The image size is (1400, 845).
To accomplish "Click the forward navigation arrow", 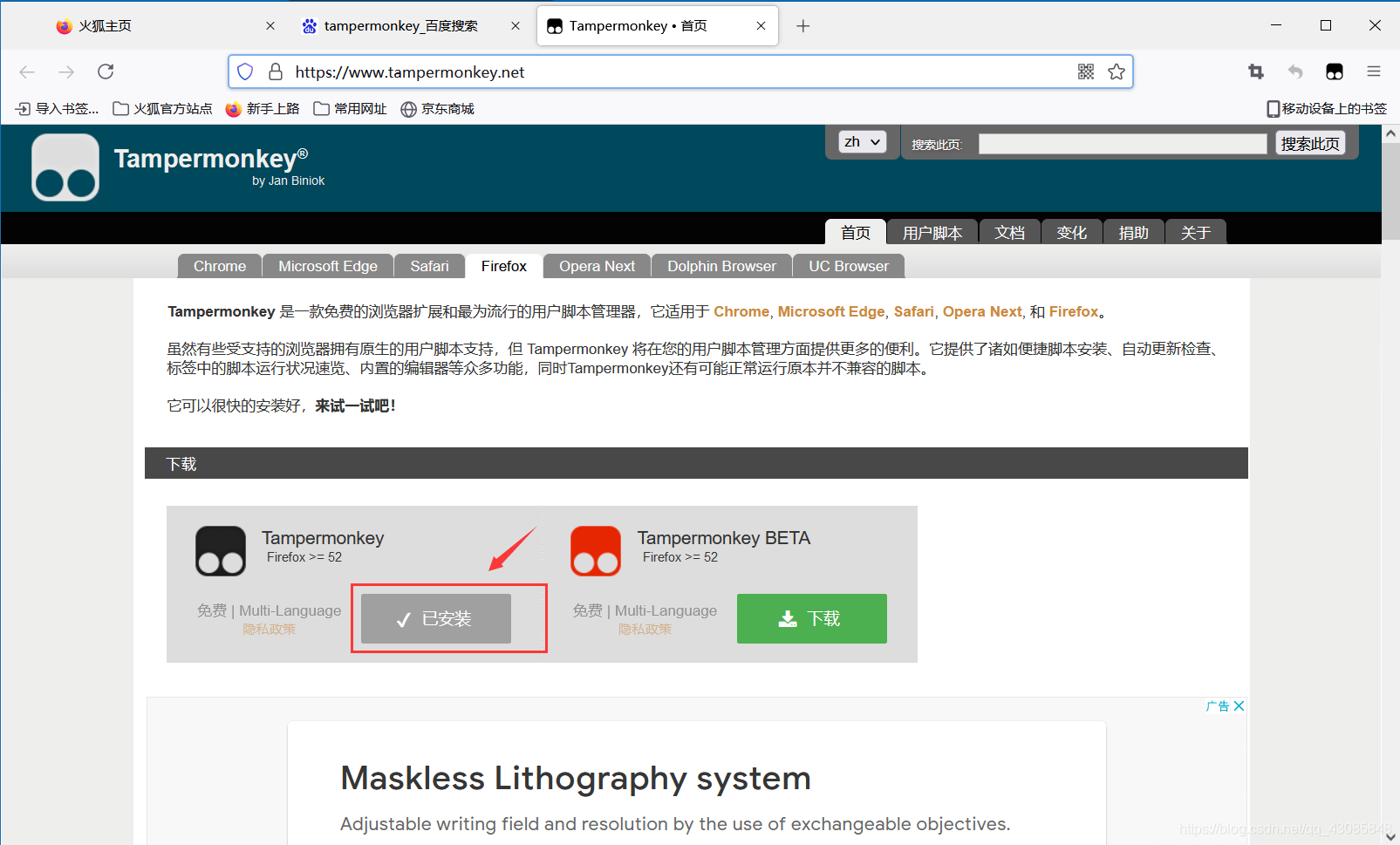I will [x=66, y=72].
